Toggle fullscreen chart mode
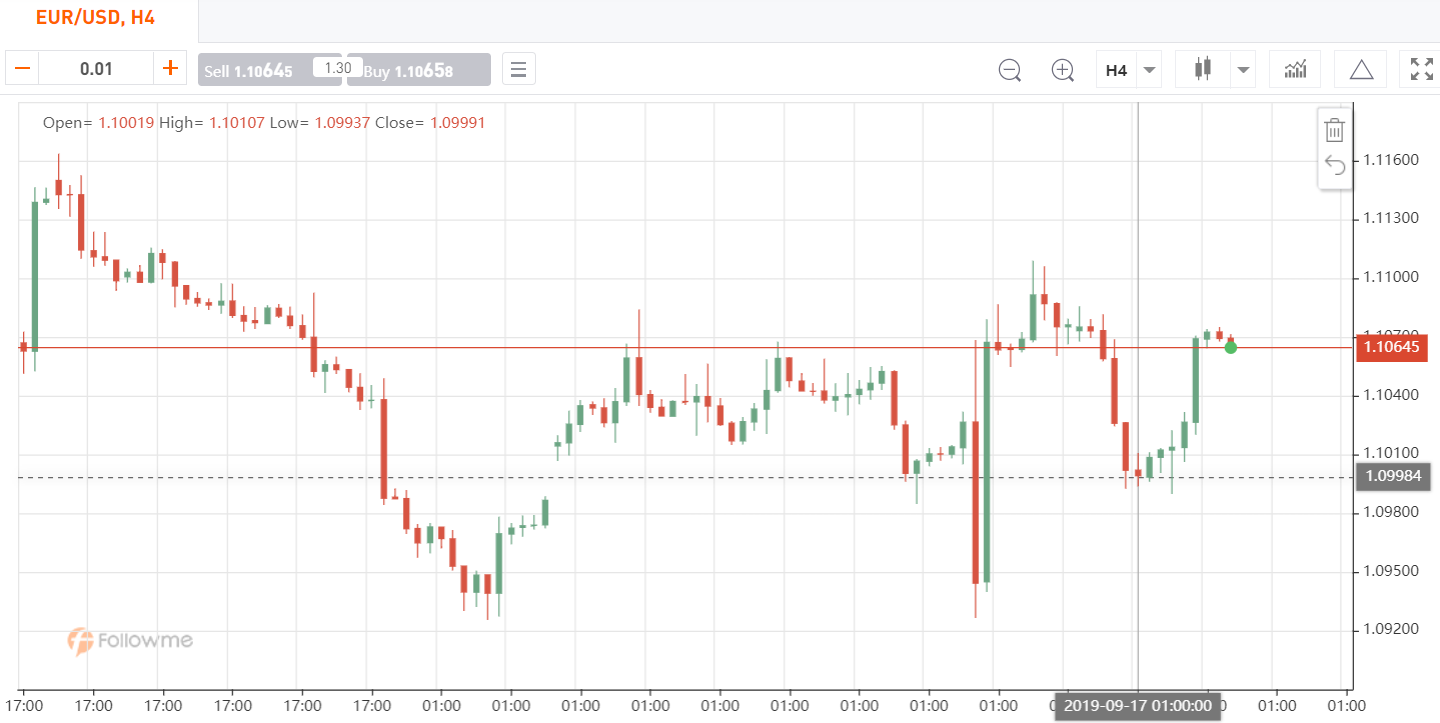The image size is (1440, 723). click(1421, 69)
